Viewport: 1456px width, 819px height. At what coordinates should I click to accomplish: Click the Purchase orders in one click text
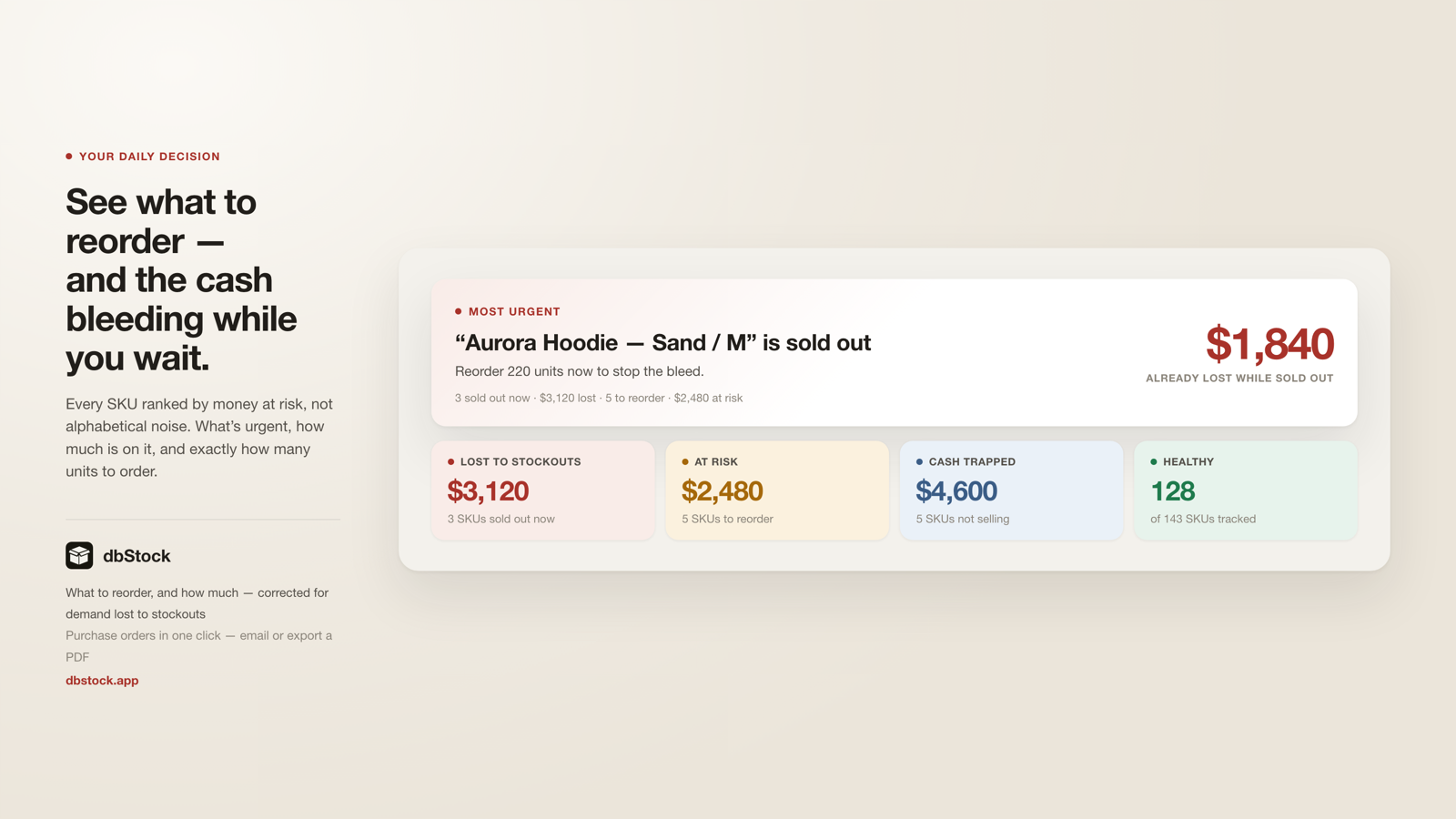click(198, 646)
